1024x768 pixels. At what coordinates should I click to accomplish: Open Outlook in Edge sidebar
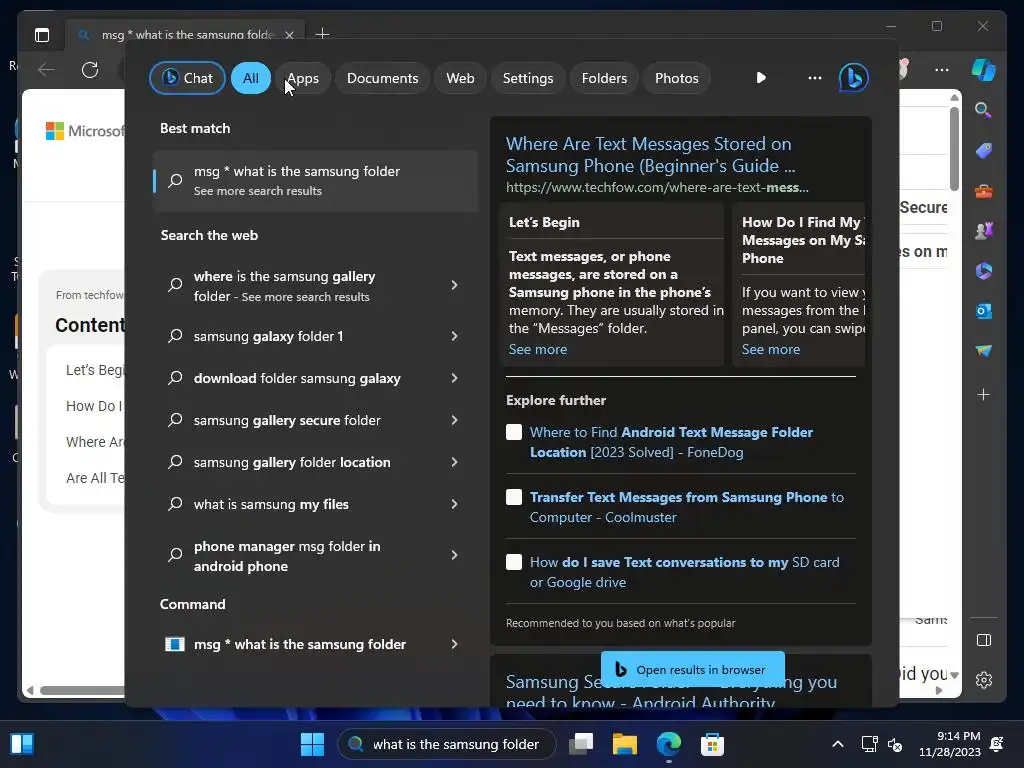[984, 311]
